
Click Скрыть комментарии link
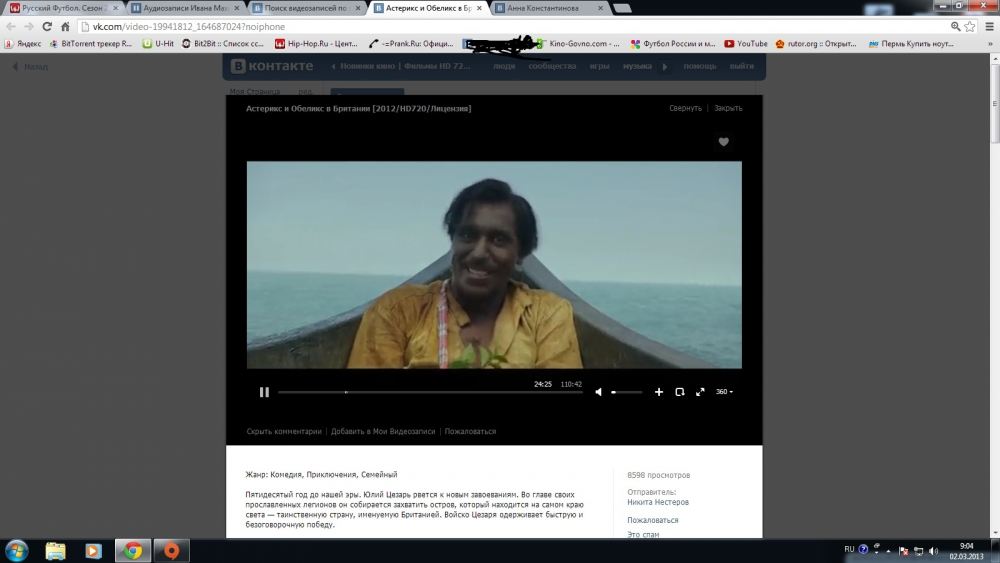pos(284,432)
